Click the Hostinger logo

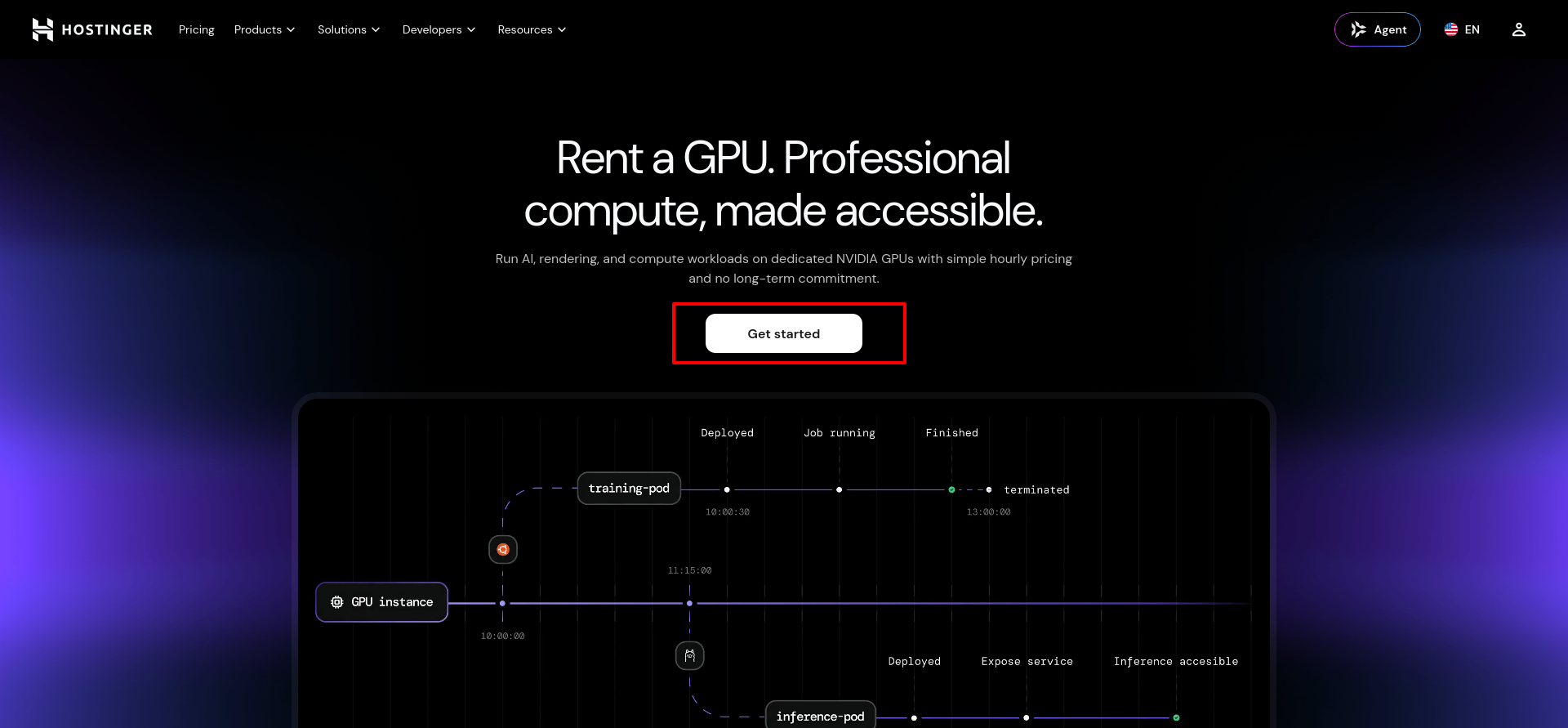click(x=92, y=29)
